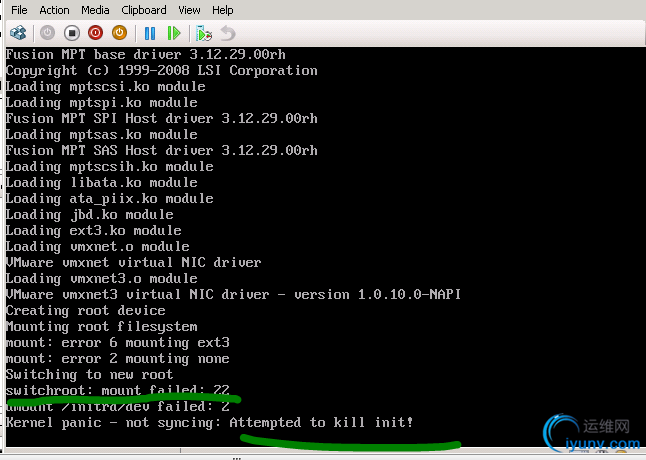
Task: Click the 'Loading mptsas.ko module' line
Action: click(x=101, y=135)
